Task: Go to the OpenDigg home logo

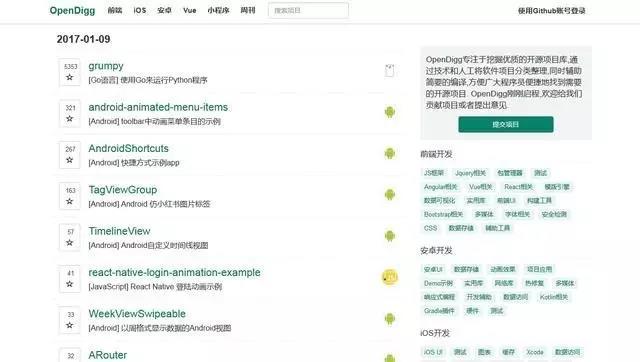Action: [72, 11]
